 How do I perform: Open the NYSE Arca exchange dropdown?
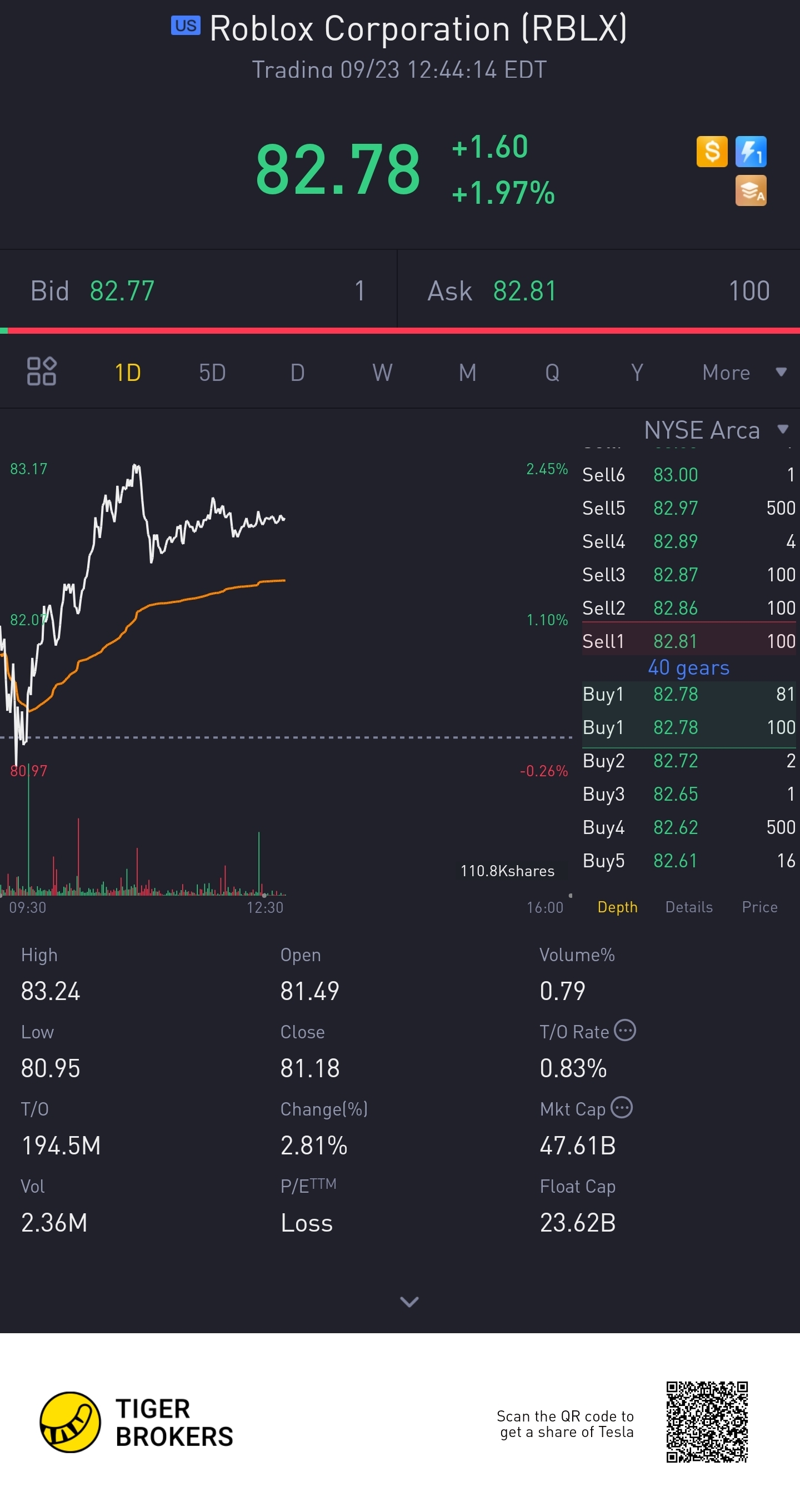(716, 430)
